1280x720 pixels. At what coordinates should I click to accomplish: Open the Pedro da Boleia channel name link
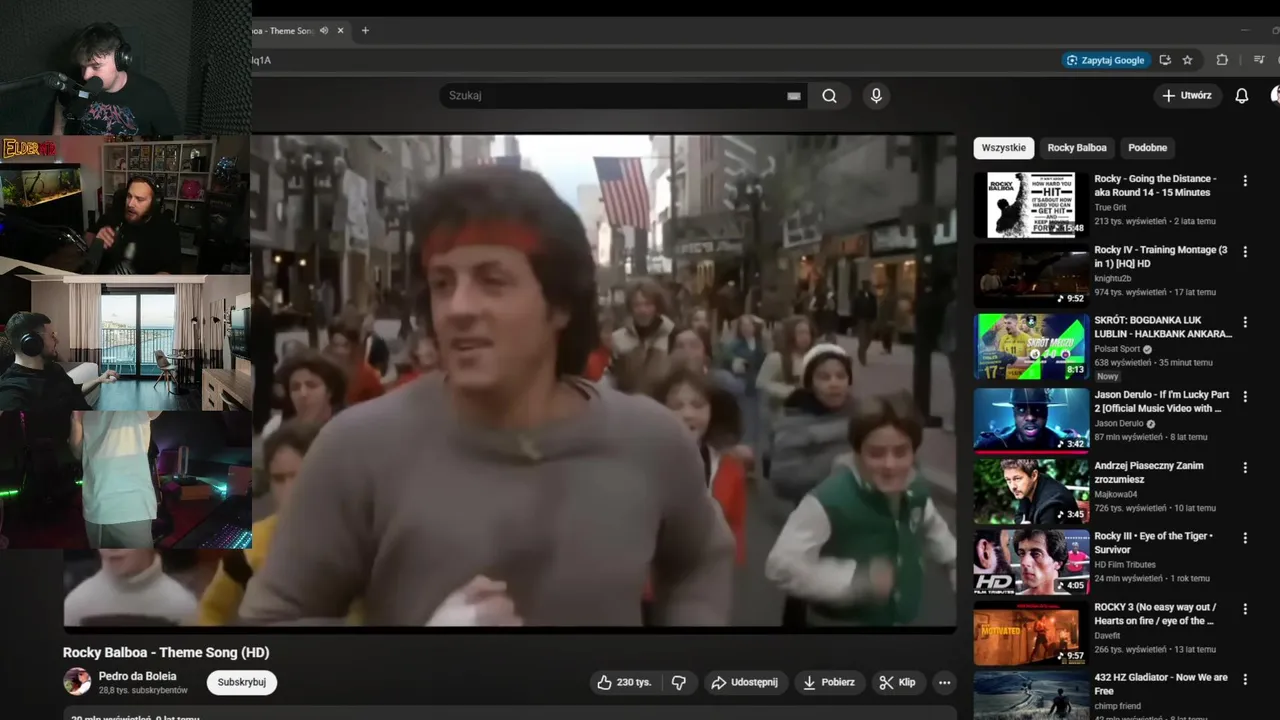pyautogui.click(x=138, y=677)
